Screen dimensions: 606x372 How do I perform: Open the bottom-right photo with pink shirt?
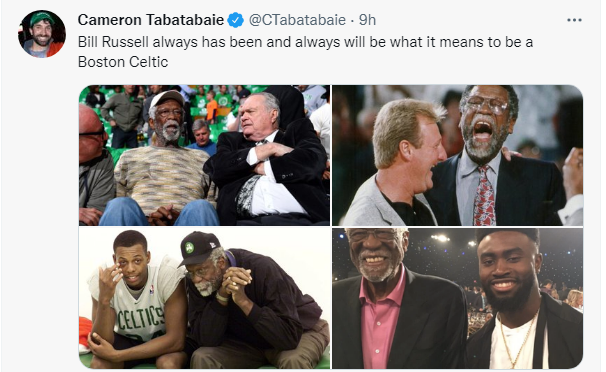coord(458,298)
